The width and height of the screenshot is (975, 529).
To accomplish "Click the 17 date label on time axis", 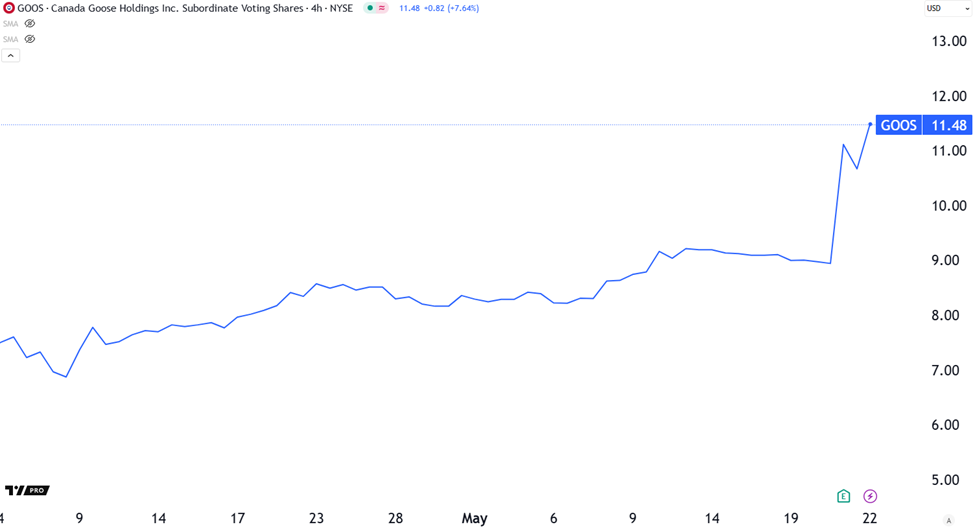I will tap(238, 518).
